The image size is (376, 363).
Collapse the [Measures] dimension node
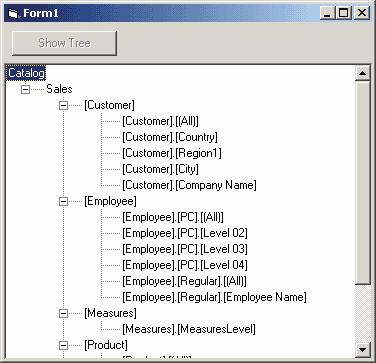63,313
